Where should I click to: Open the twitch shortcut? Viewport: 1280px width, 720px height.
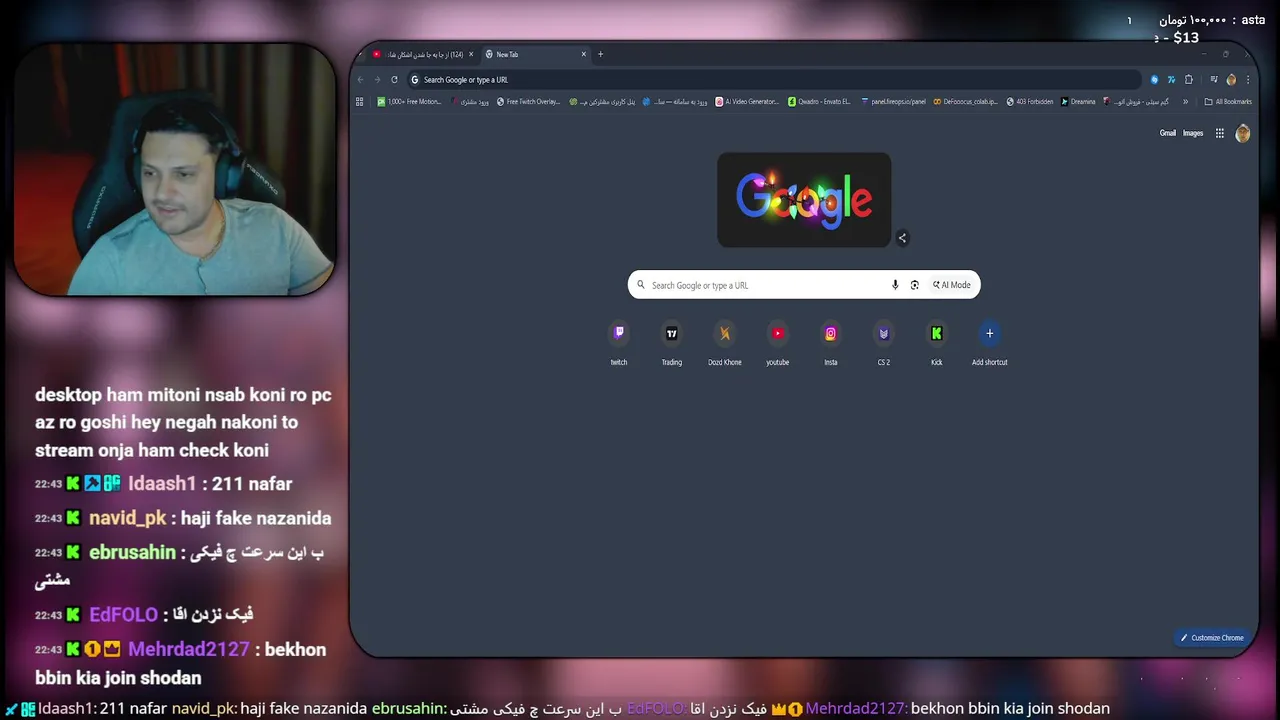click(619, 342)
